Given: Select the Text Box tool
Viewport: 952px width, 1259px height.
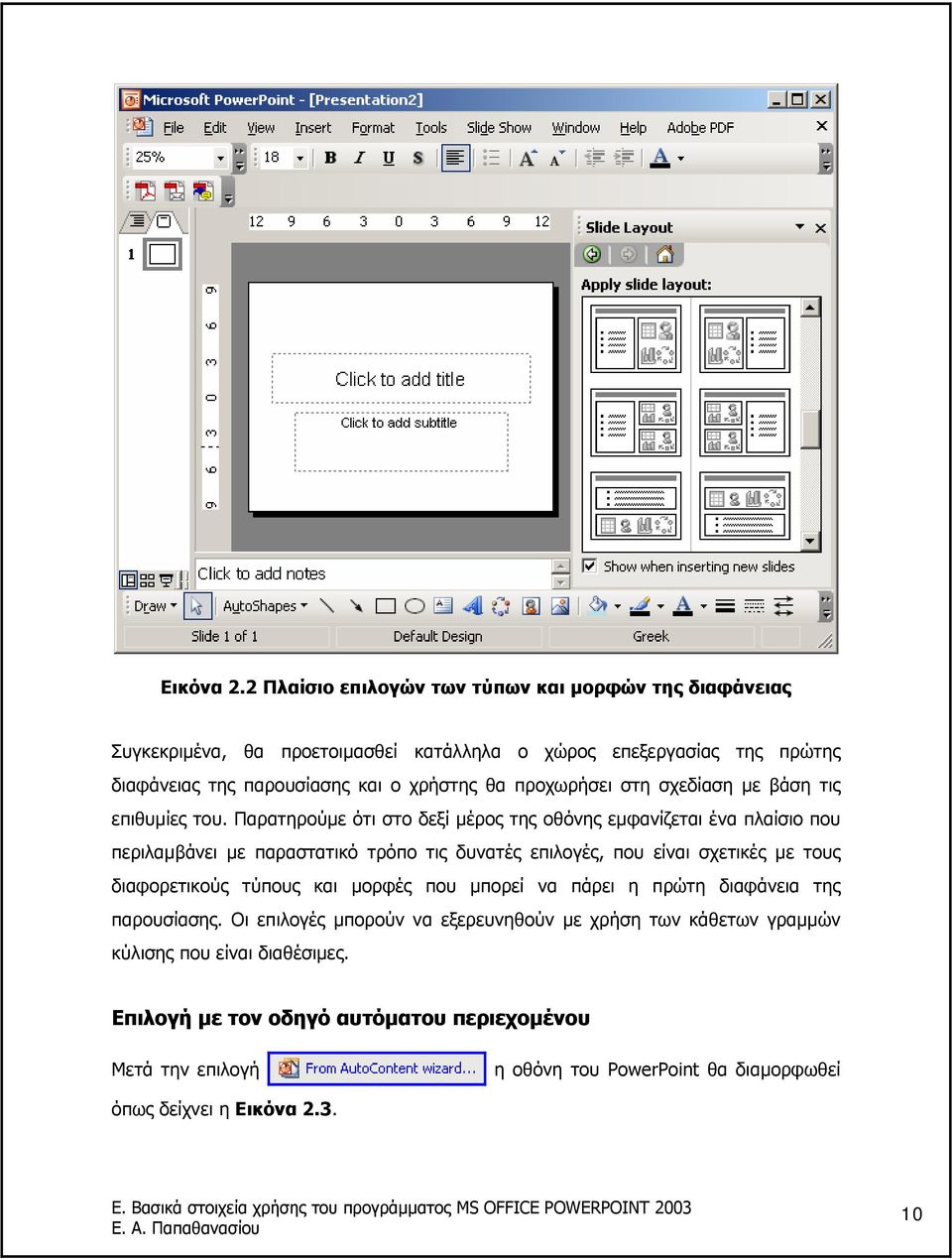Looking at the screenshot, I should coord(443,605).
